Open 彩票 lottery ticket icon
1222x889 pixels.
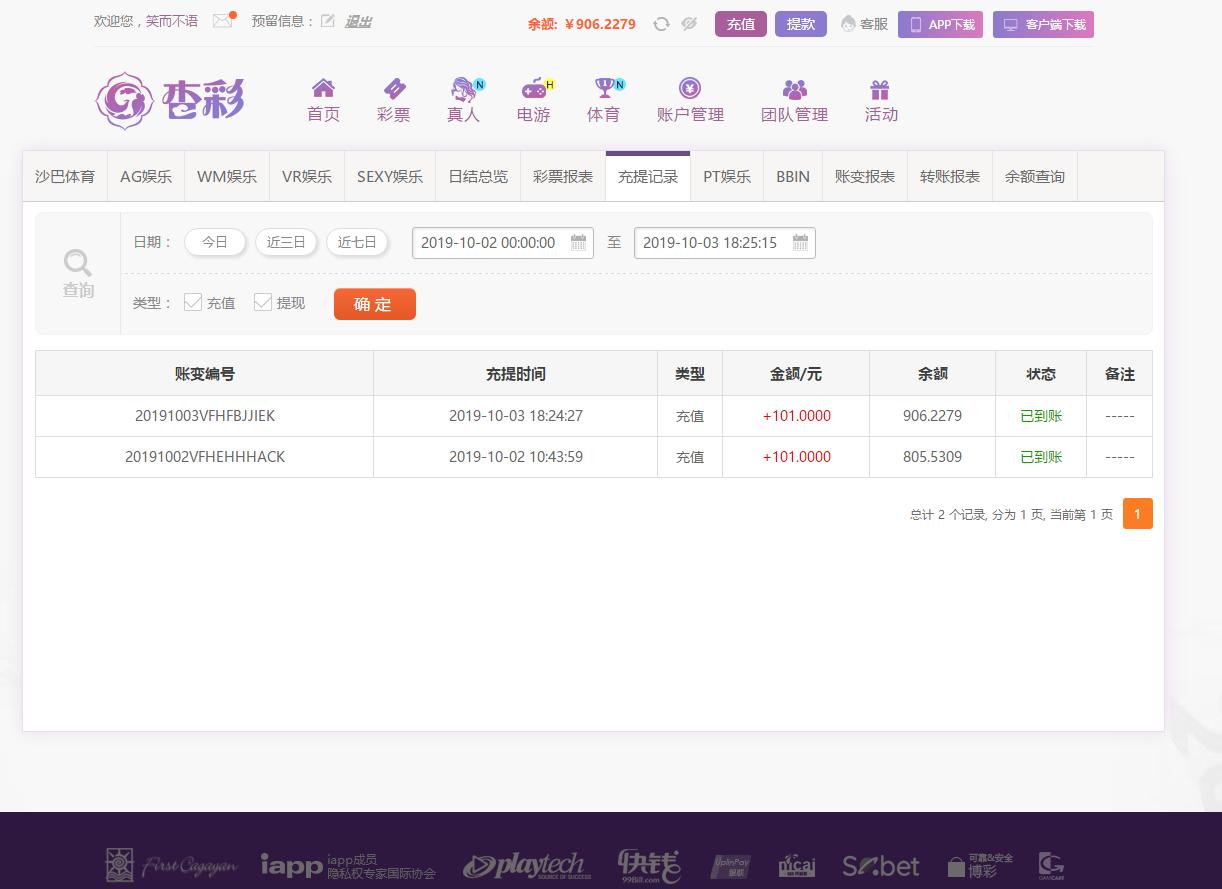click(x=394, y=89)
